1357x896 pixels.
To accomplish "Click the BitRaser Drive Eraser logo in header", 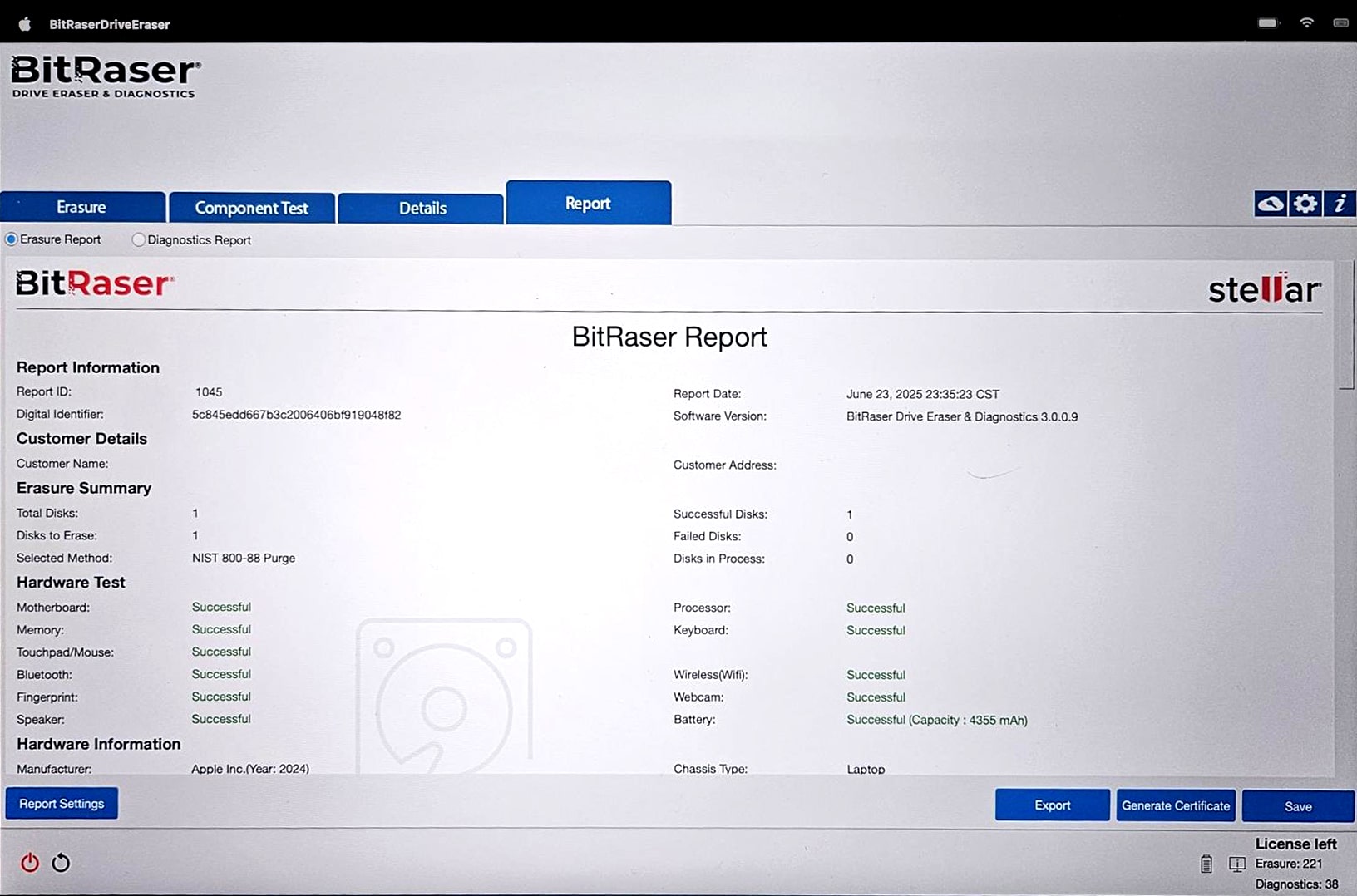I will point(105,76).
